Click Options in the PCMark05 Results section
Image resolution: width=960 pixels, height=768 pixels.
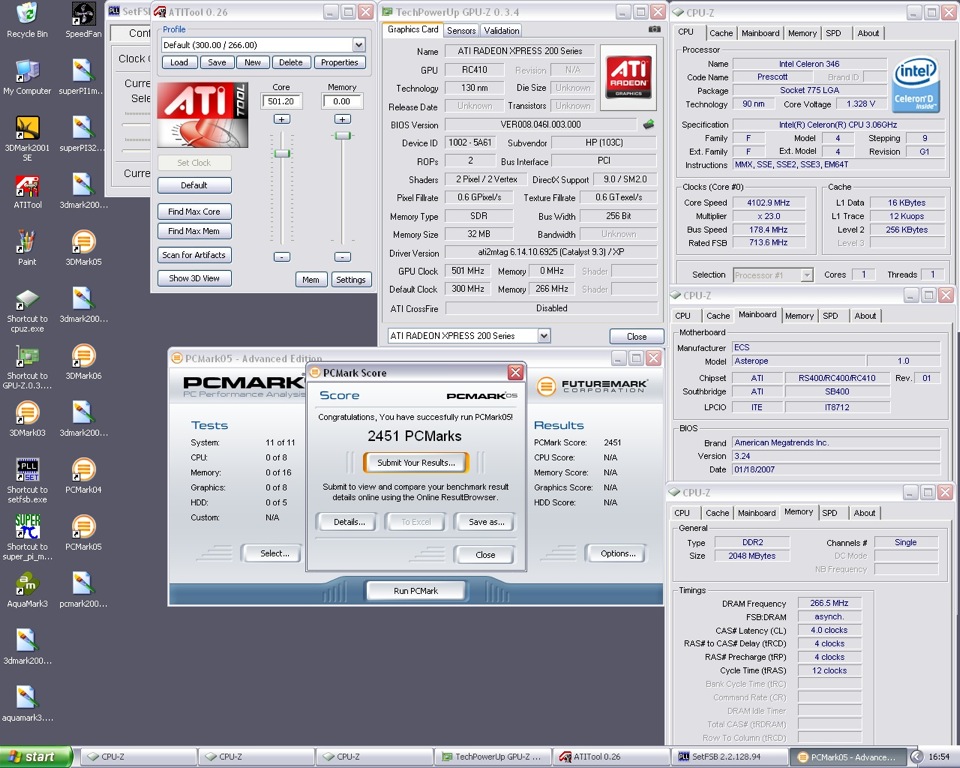[617, 554]
